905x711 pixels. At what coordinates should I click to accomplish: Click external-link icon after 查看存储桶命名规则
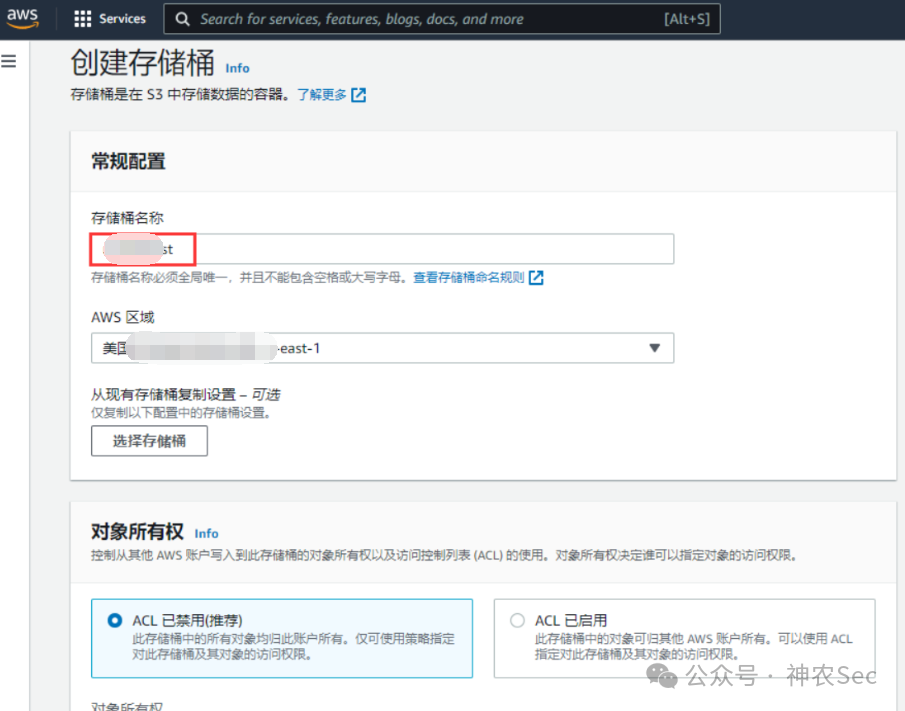(536, 278)
